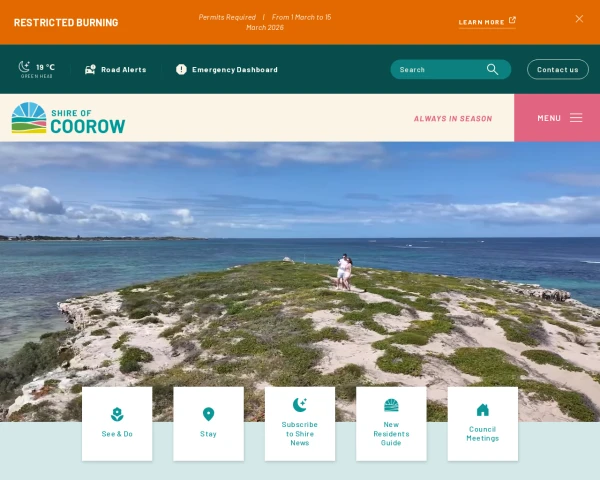This screenshot has width=600, height=480.
Task: Open the New Residents Guide tile
Action: coord(391,424)
